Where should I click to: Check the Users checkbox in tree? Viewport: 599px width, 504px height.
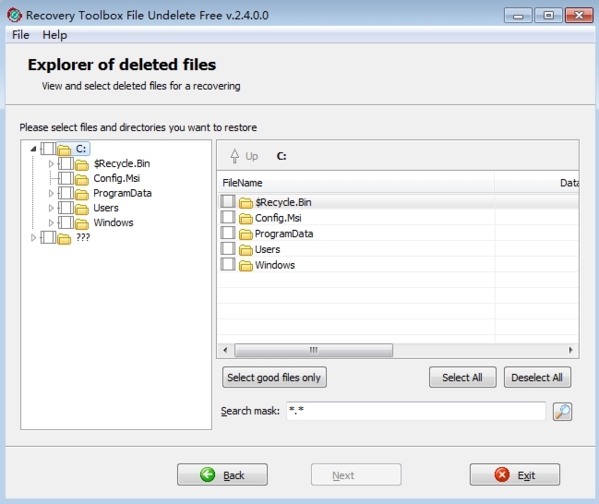[x=66, y=208]
